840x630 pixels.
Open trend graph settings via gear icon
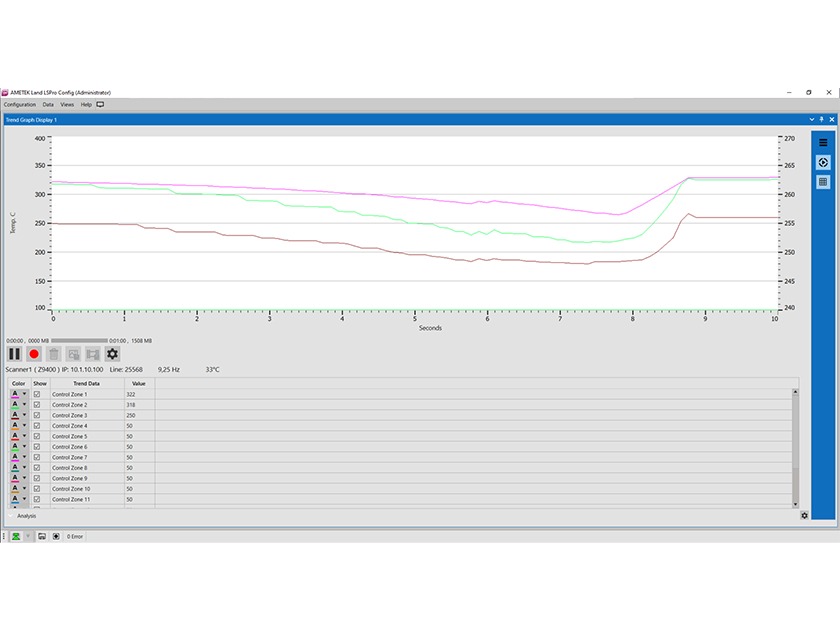coord(112,353)
